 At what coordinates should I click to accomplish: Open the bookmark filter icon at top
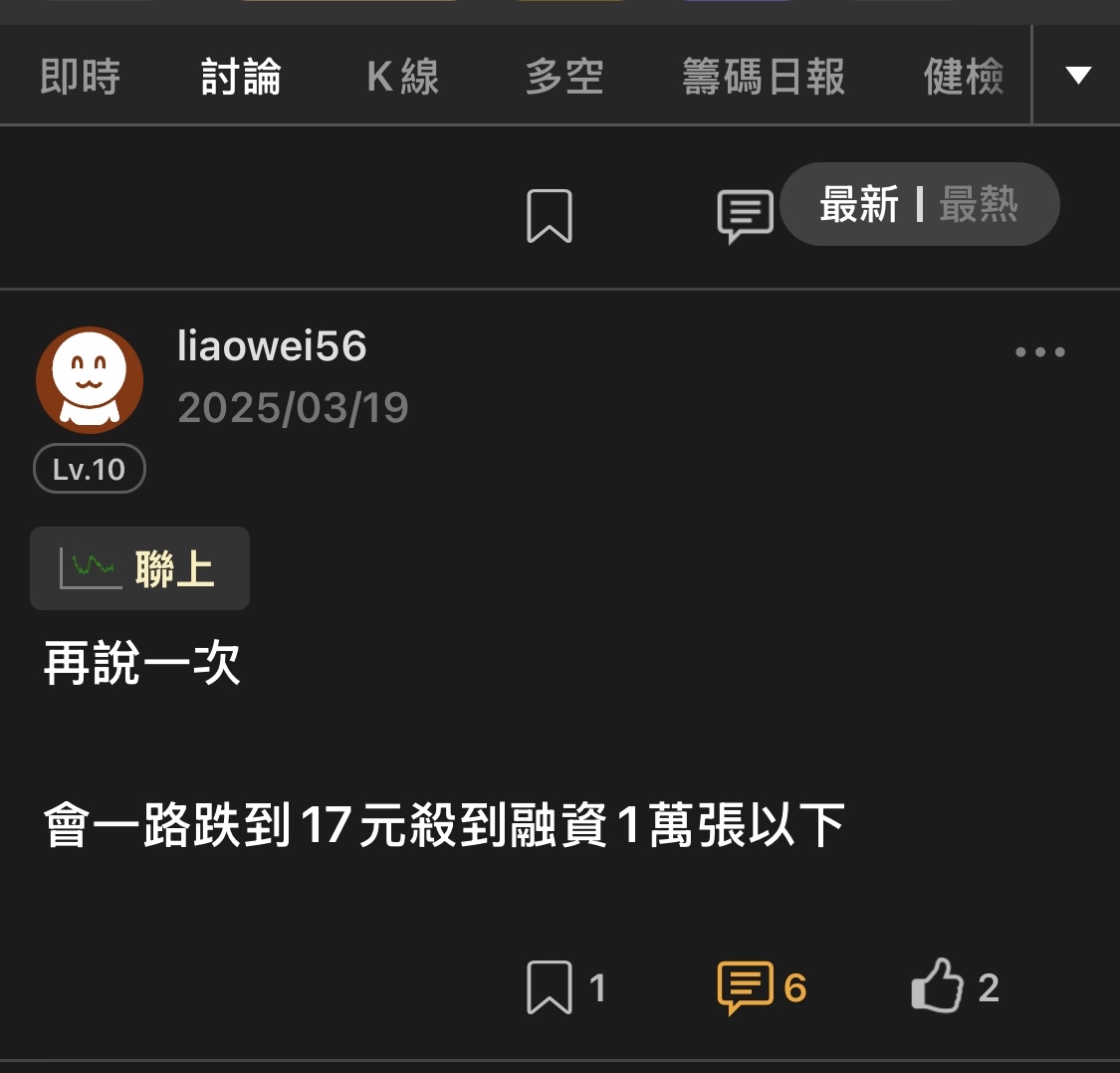[x=550, y=216]
